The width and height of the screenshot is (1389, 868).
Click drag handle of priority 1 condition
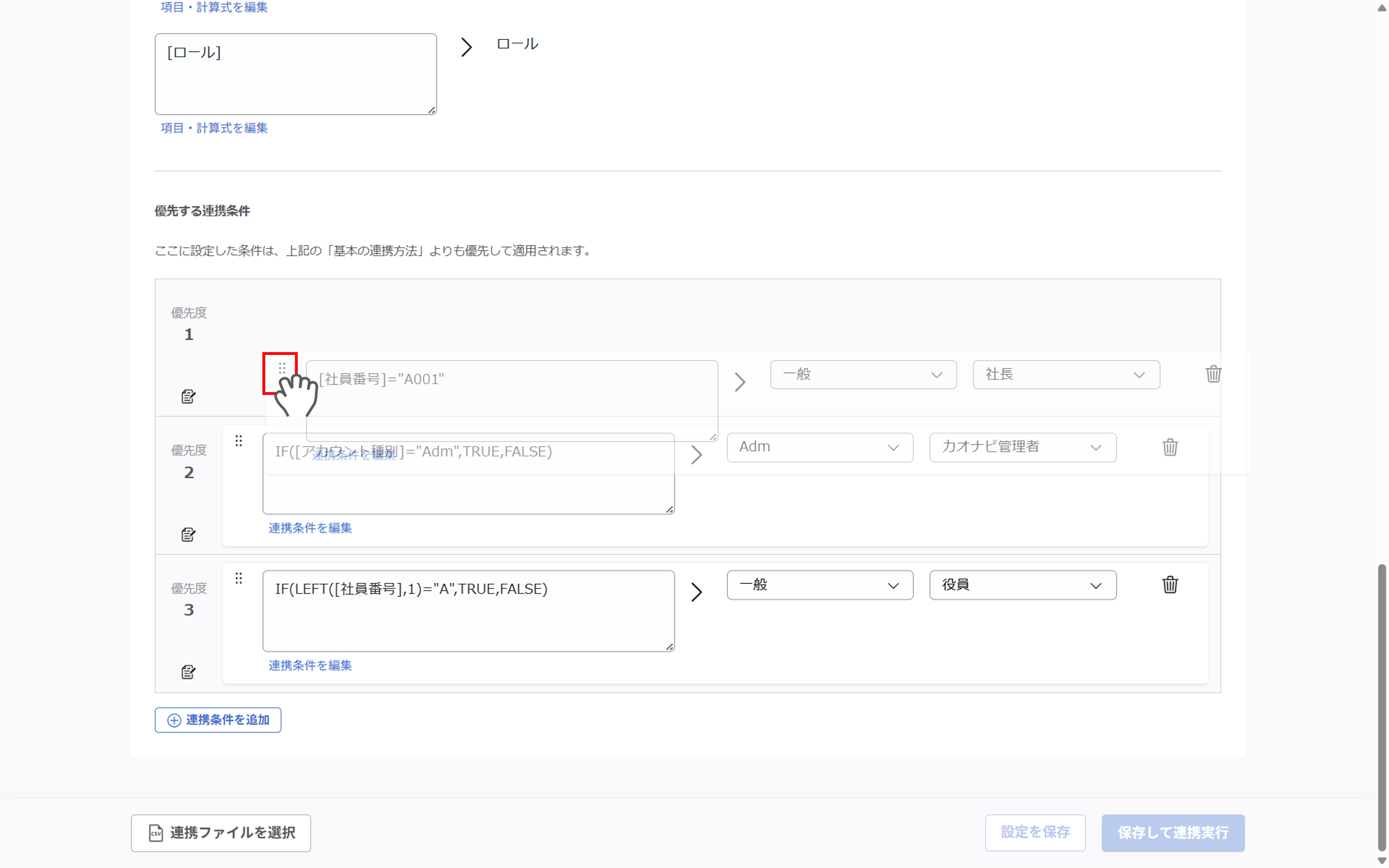282,368
